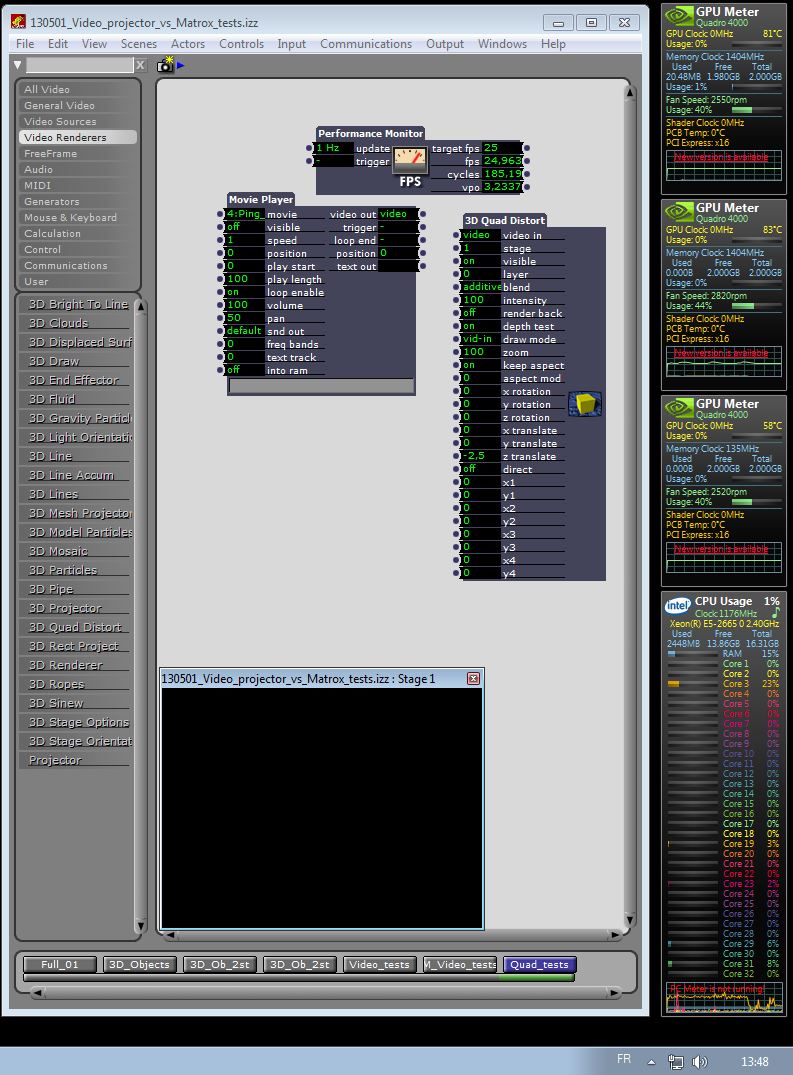Toggle keep aspect on value
793x1075 pixels.
tap(480, 365)
